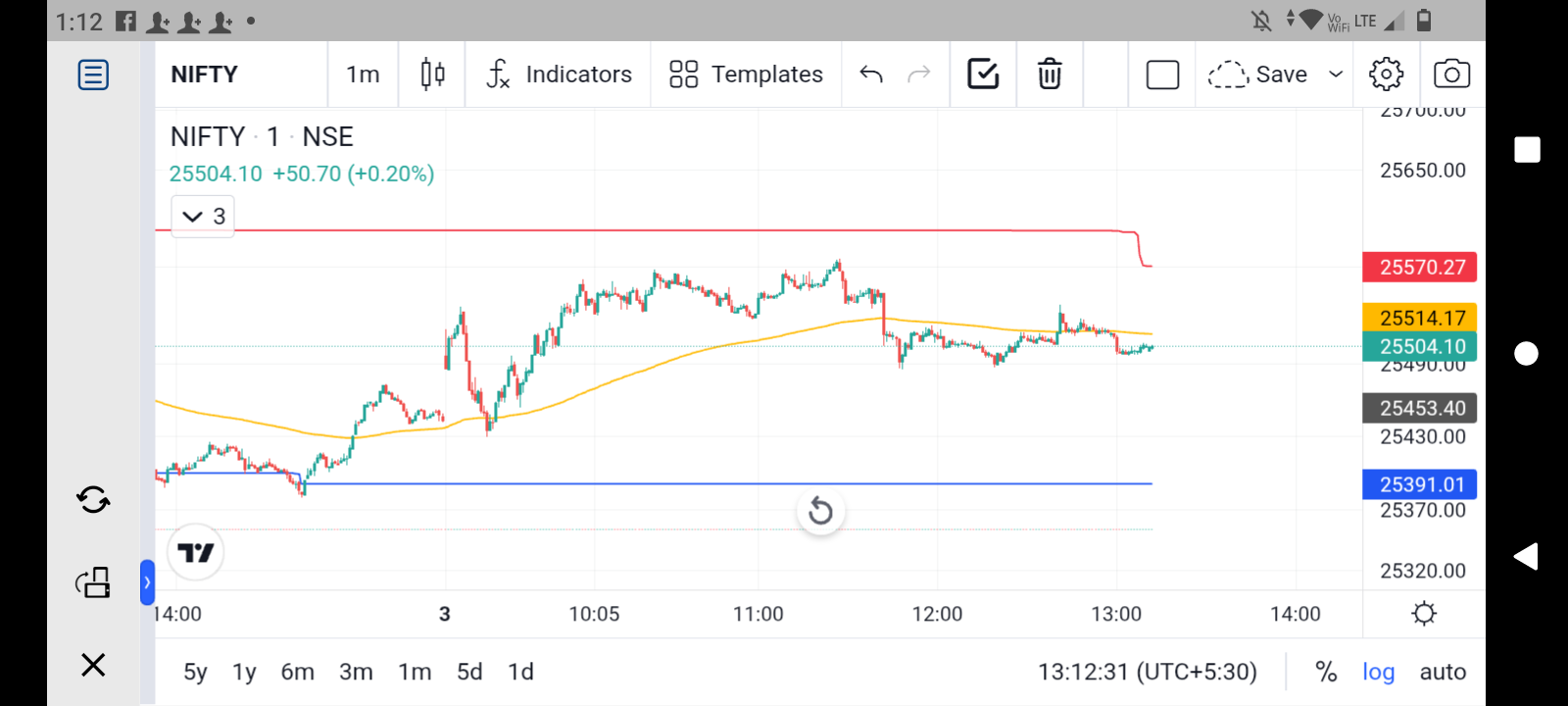Toggle log scale mode
The image size is (1568, 706).
pos(1378,672)
